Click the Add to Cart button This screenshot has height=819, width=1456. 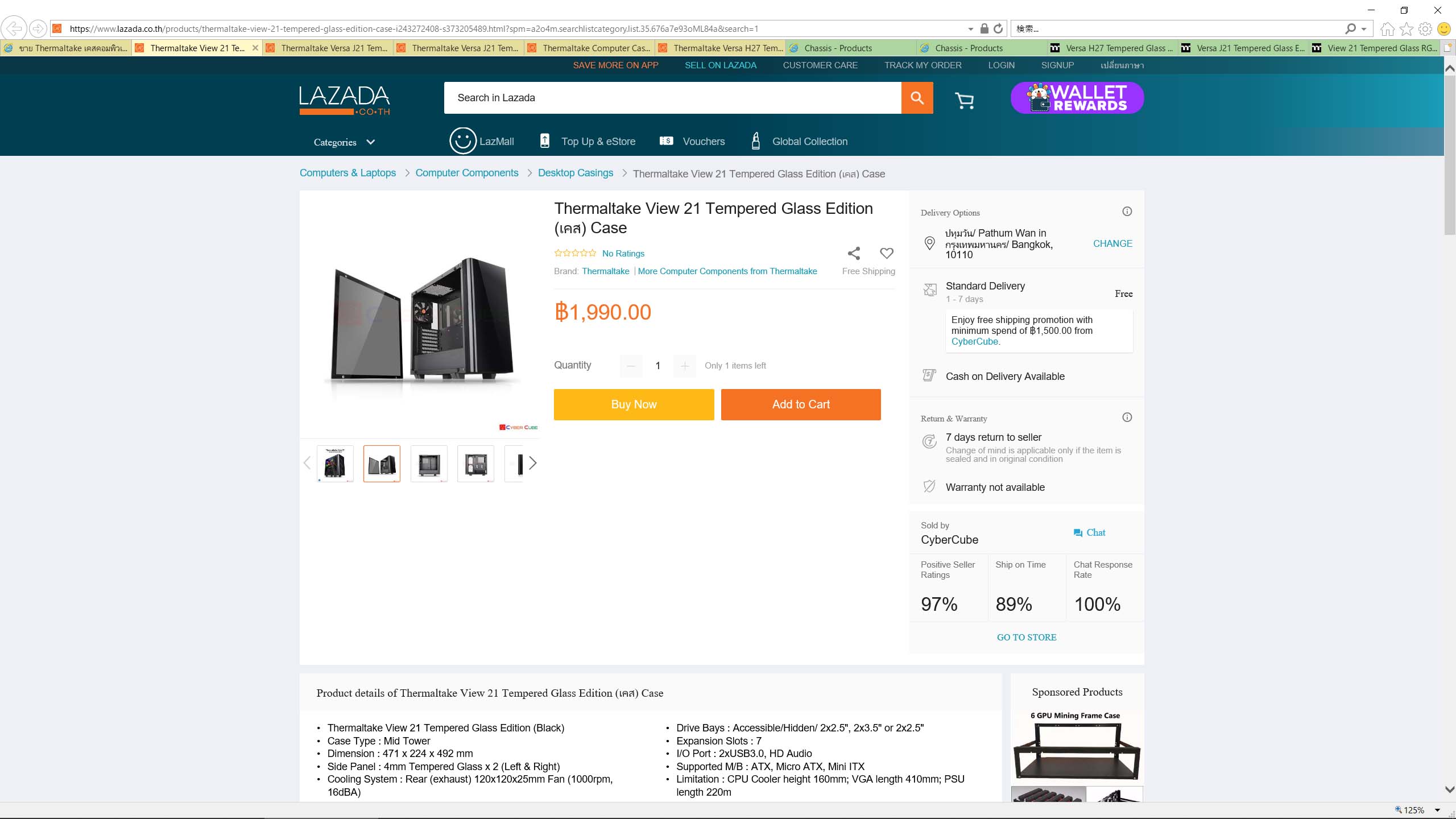[x=801, y=404]
